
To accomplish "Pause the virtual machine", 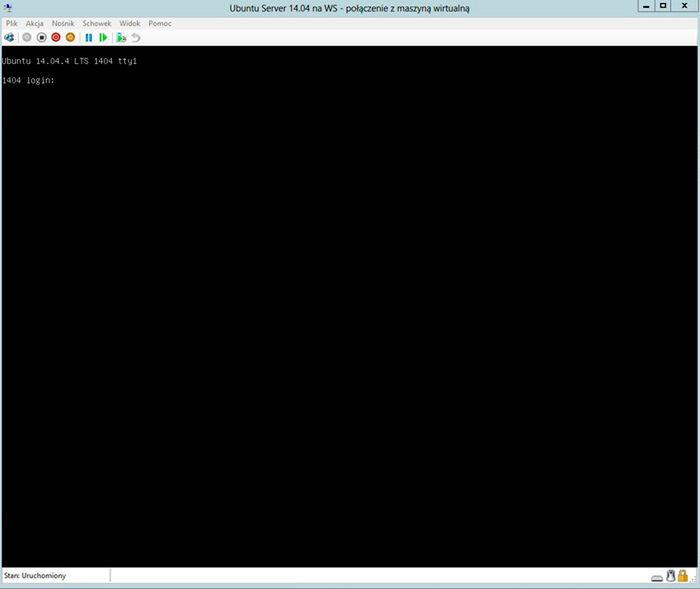I will coord(89,38).
